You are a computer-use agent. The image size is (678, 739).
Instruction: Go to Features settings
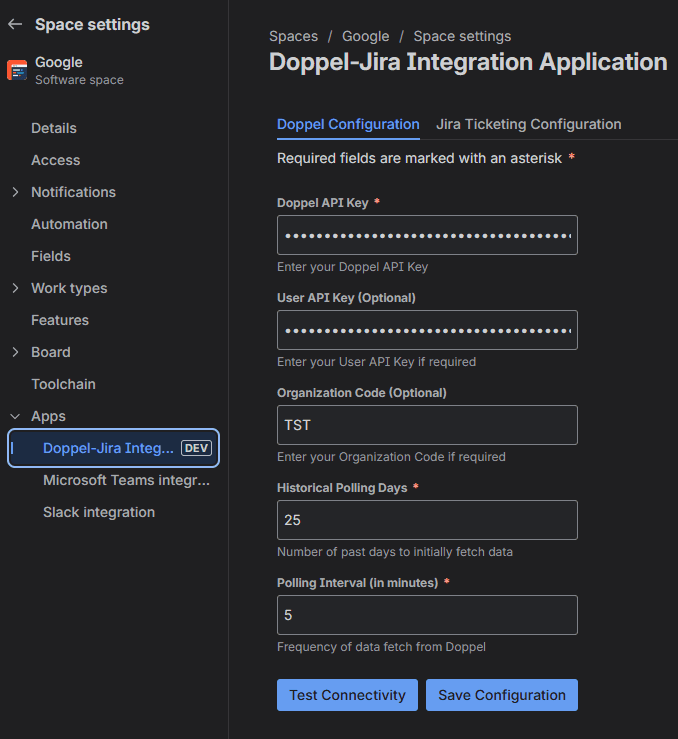tap(60, 320)
